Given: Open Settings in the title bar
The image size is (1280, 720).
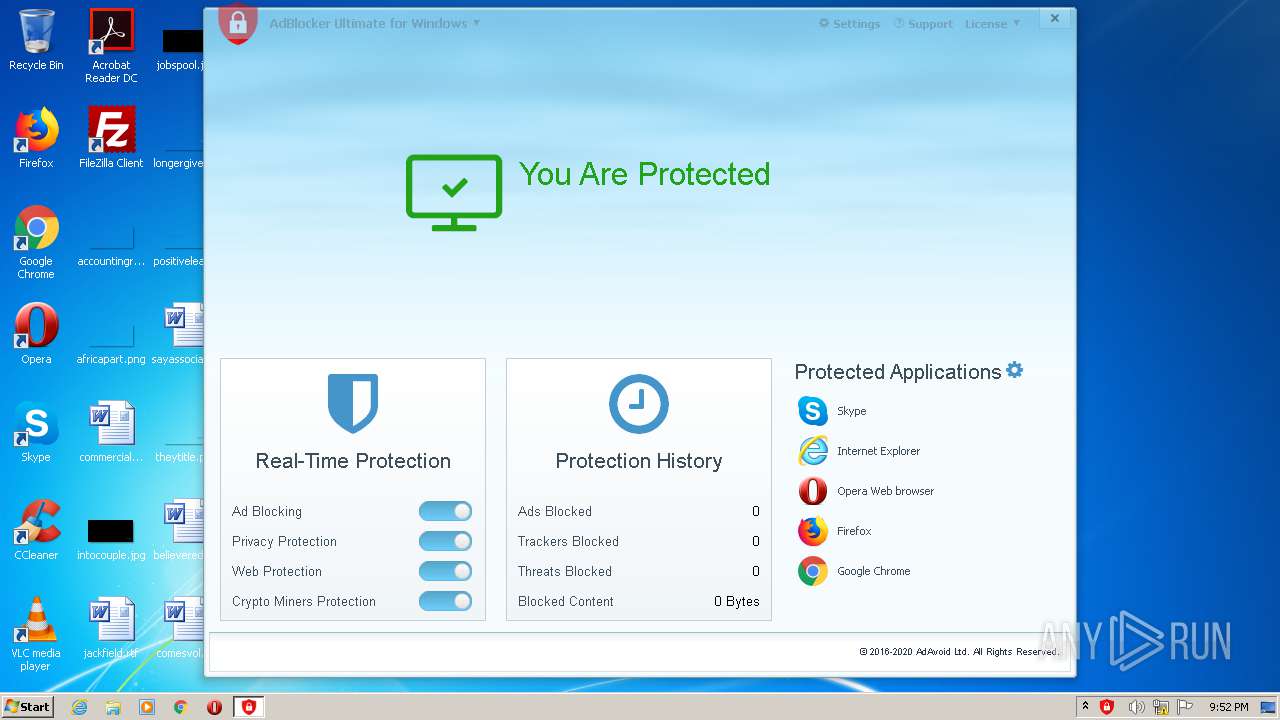Looking at the screenshot, I should [x=849, y=24].
